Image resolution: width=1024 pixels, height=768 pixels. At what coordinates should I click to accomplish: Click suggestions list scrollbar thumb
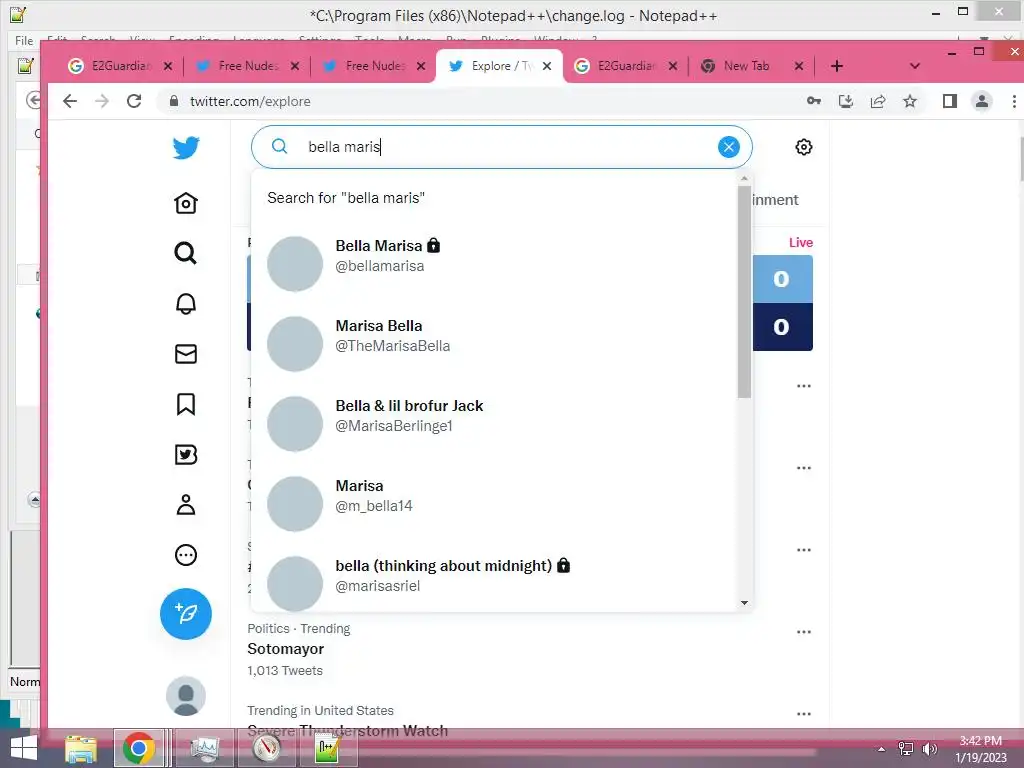(x=744, y=291)
